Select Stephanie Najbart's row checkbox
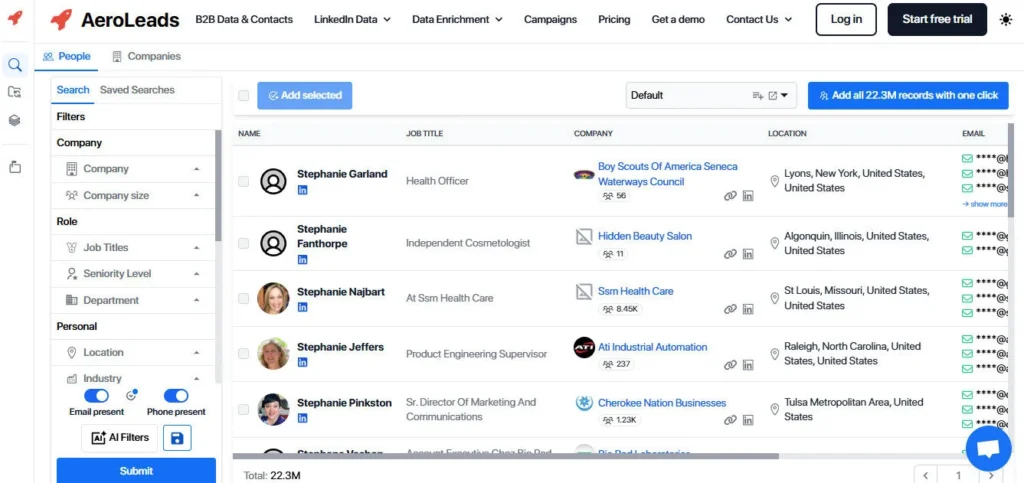The image size is (1024, 483). click(x=244, y=298)
